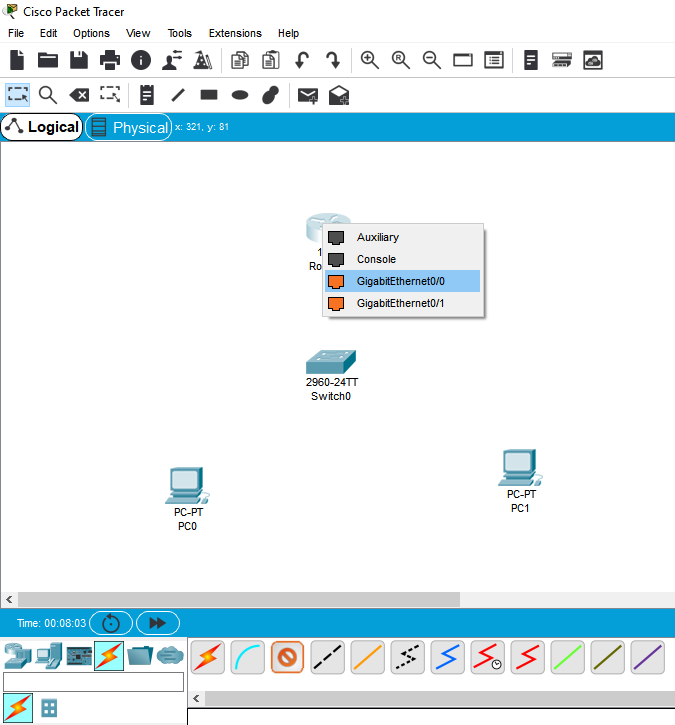Choose Auxiliary port from the popup
The height and width of the screenshot is (725, 675).
[x=403, y=237]
